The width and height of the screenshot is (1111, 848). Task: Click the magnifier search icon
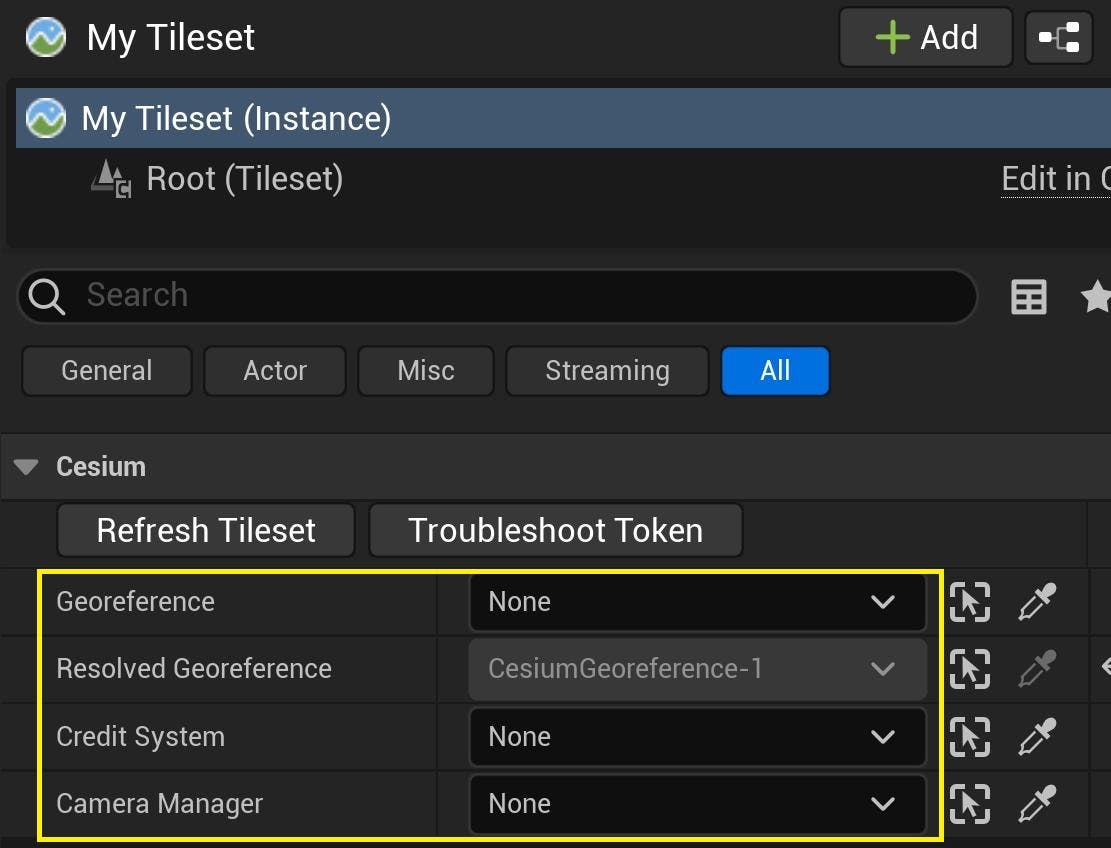pos(47,296)
